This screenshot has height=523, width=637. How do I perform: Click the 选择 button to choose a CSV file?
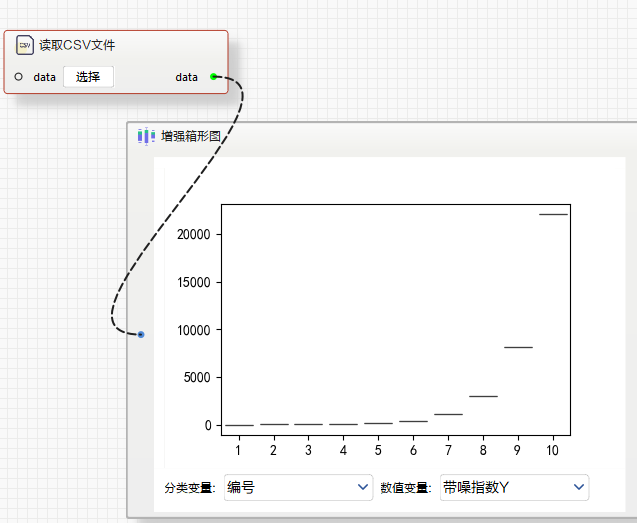pos(88,77)
